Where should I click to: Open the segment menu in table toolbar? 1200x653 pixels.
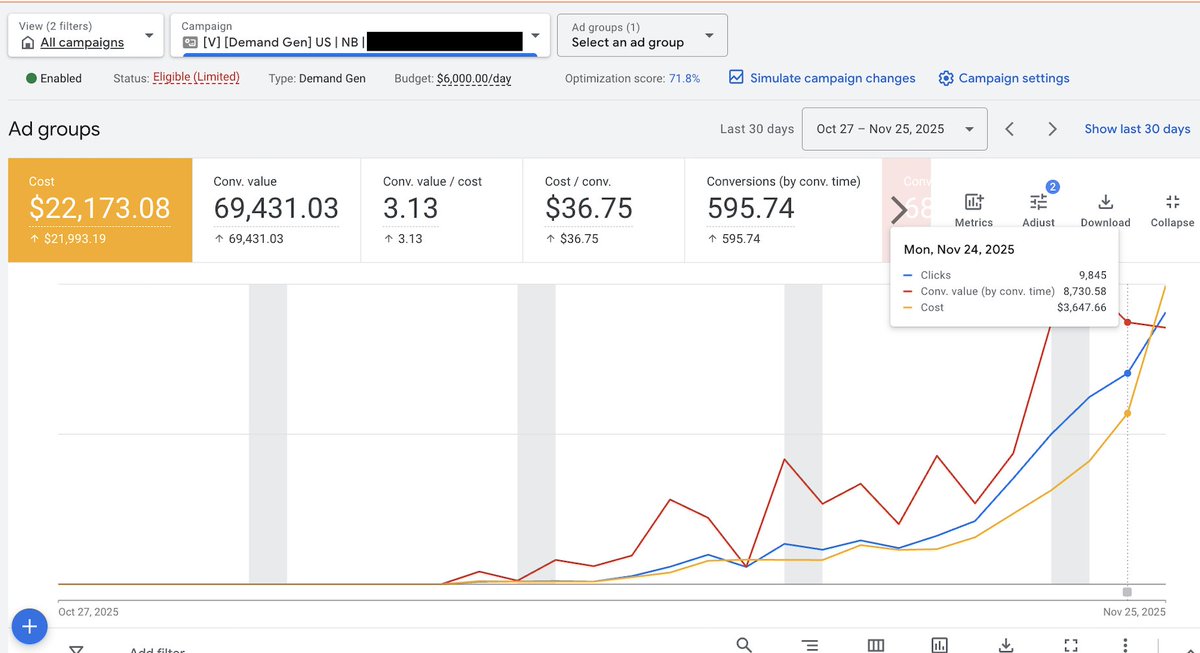point(809,645)
